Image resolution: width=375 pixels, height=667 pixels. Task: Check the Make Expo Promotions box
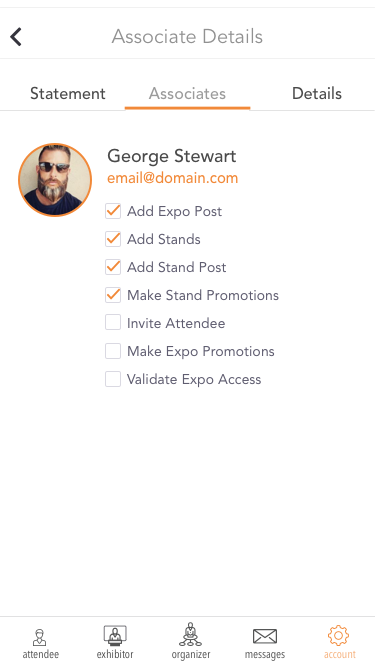[113, 351]
